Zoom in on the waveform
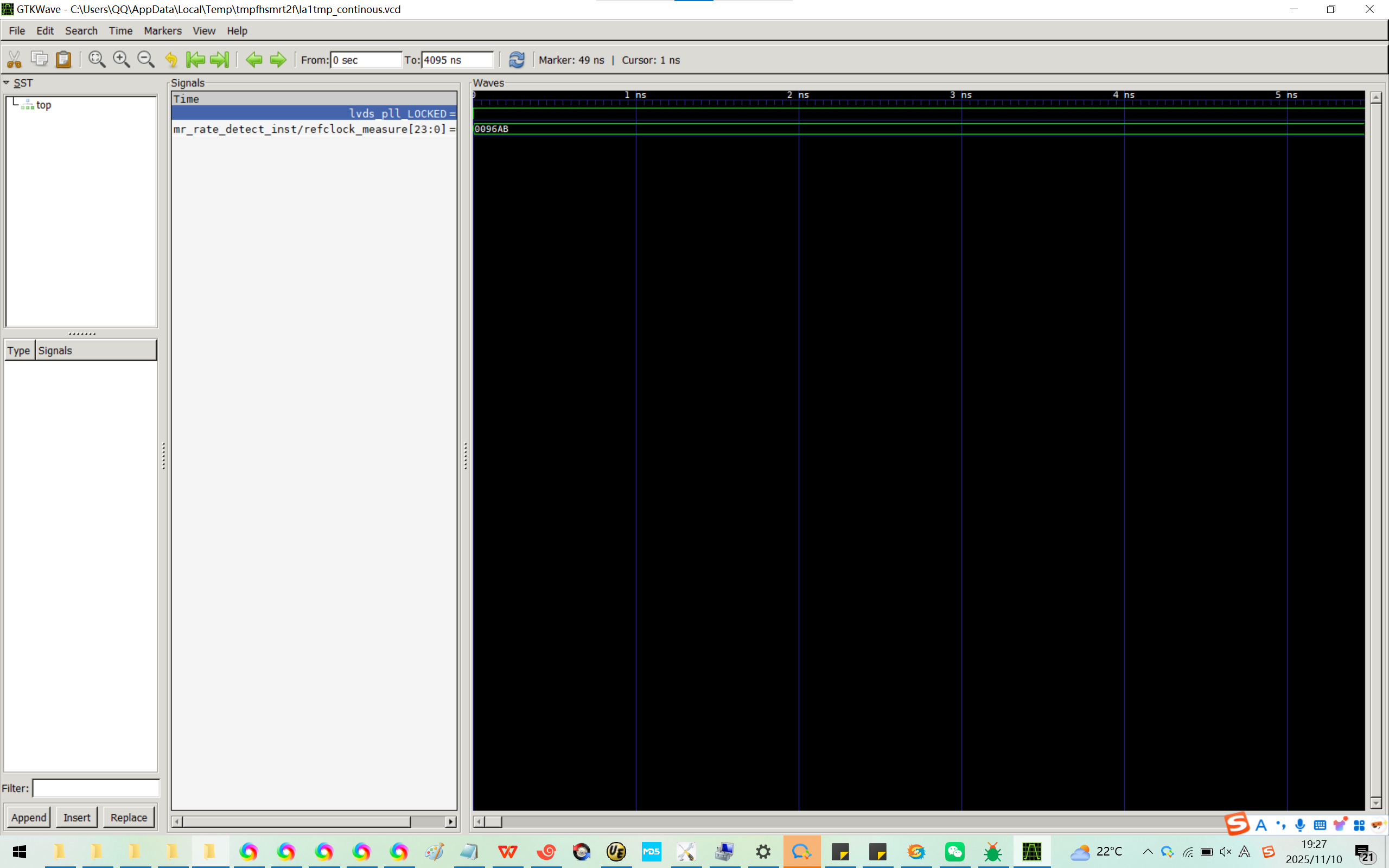 (x=121, y=60)
